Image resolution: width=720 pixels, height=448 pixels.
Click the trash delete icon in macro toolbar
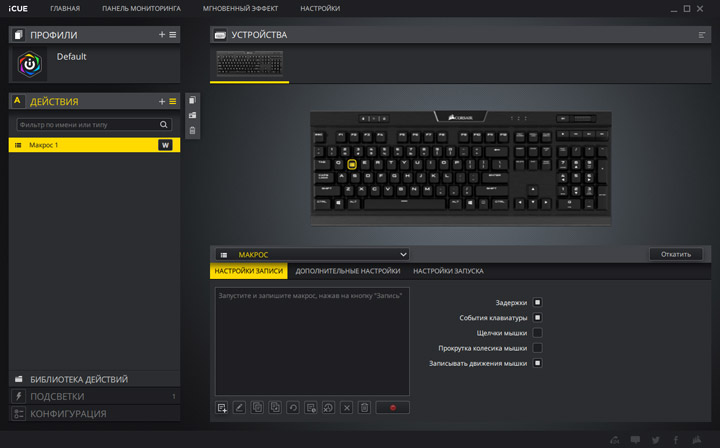(364, 408)
